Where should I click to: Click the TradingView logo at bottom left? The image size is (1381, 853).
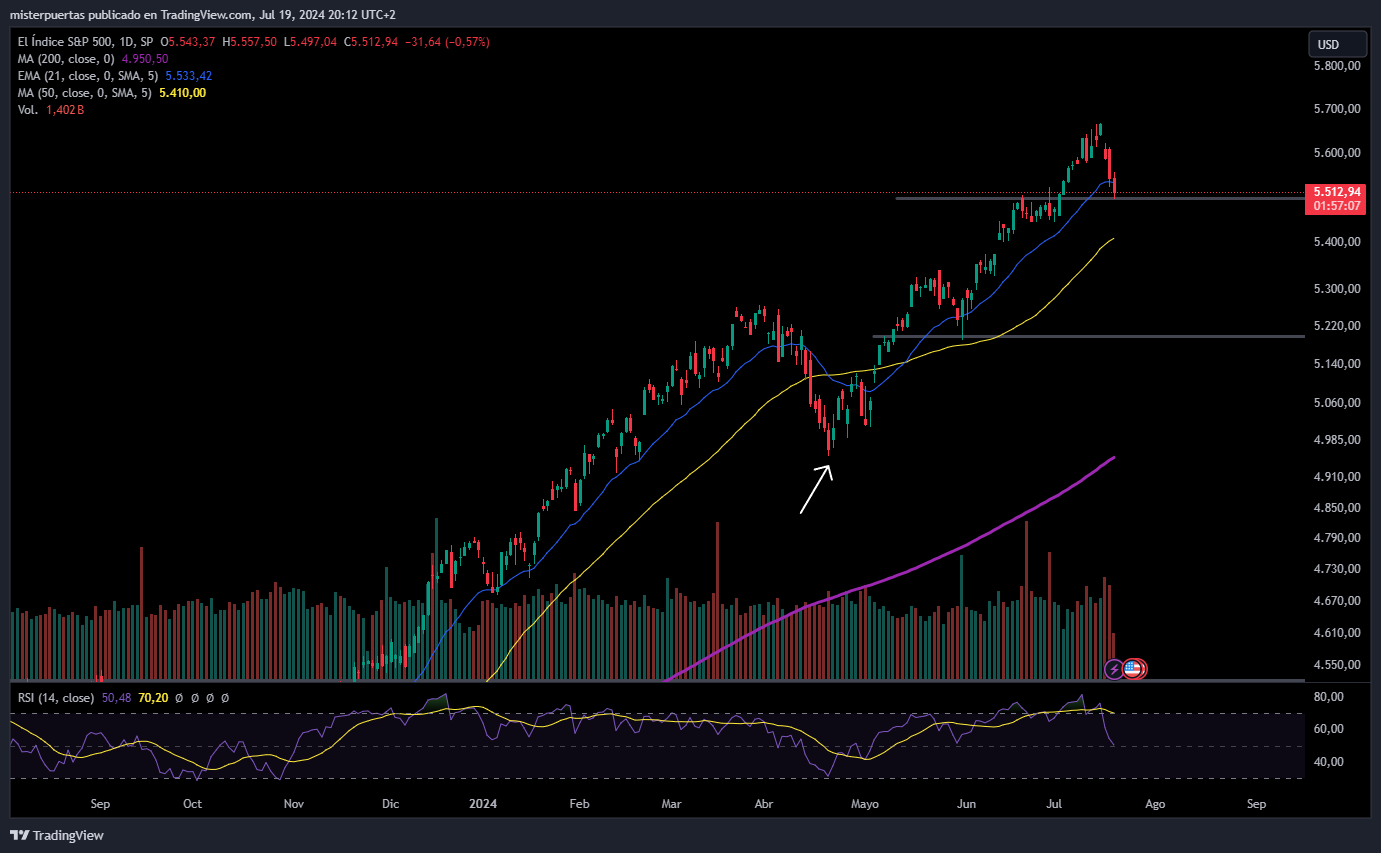coord(57,835)
